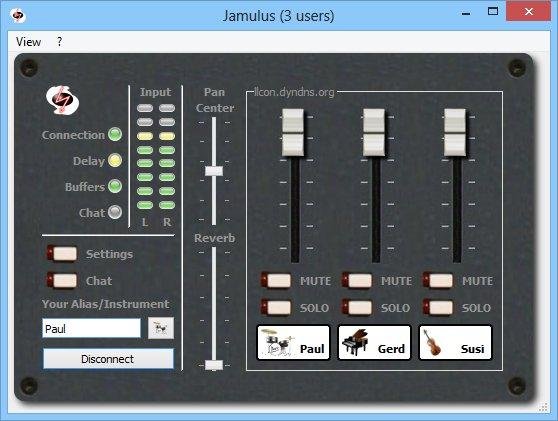Click the Pan slider handle
The width and height of the screenshot is (558, 421).
(x=214, y=171)
